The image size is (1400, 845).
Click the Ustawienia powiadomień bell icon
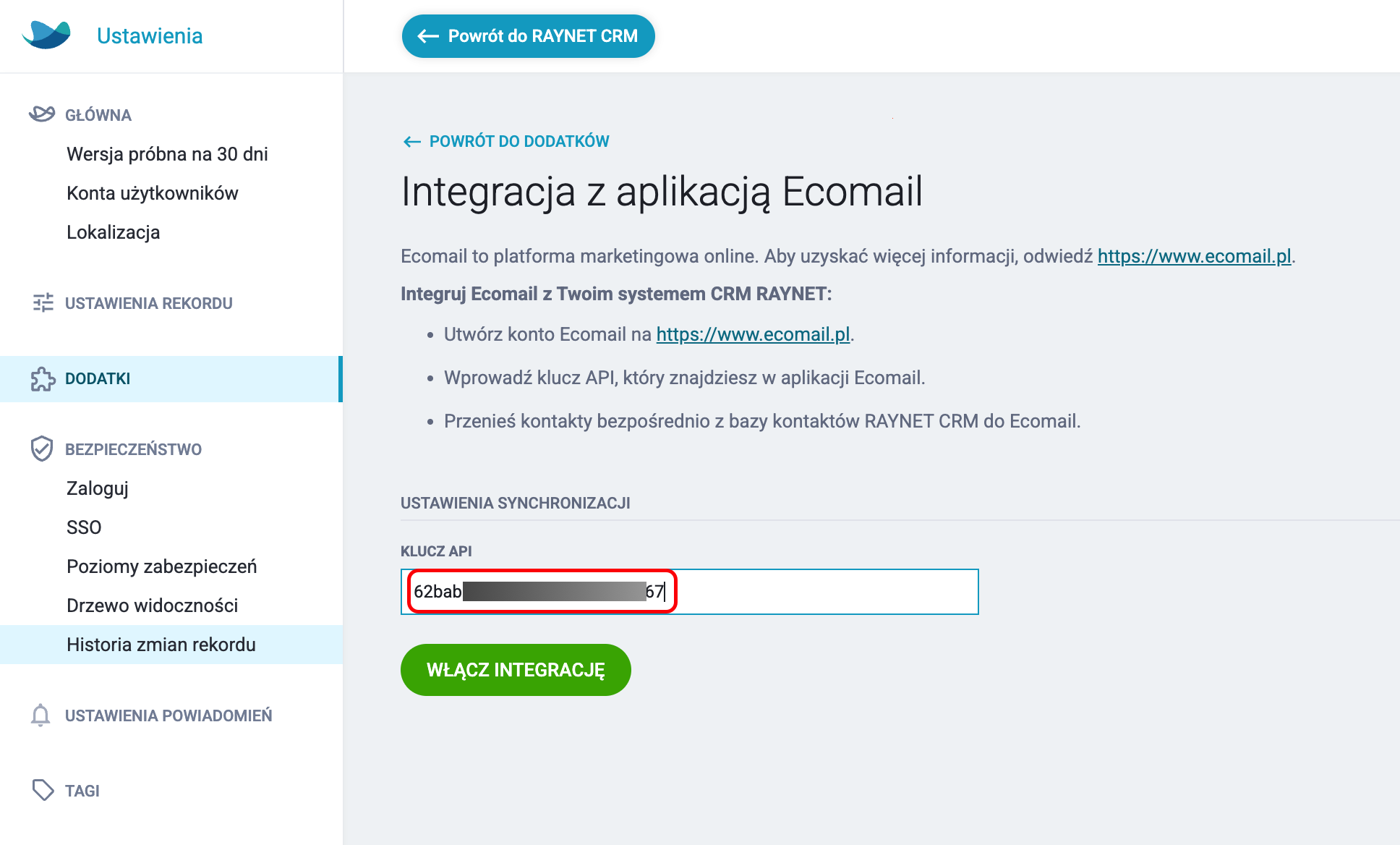40,715
